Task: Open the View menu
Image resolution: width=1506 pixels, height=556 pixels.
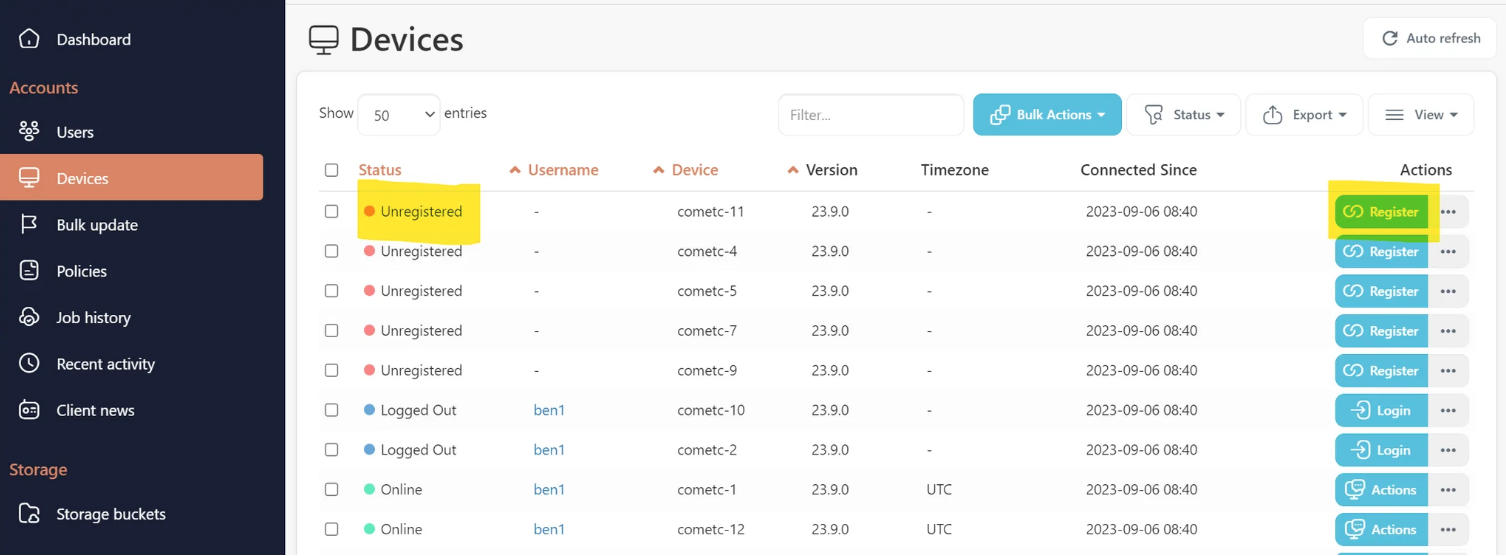Action: [x=1420, y=115]
